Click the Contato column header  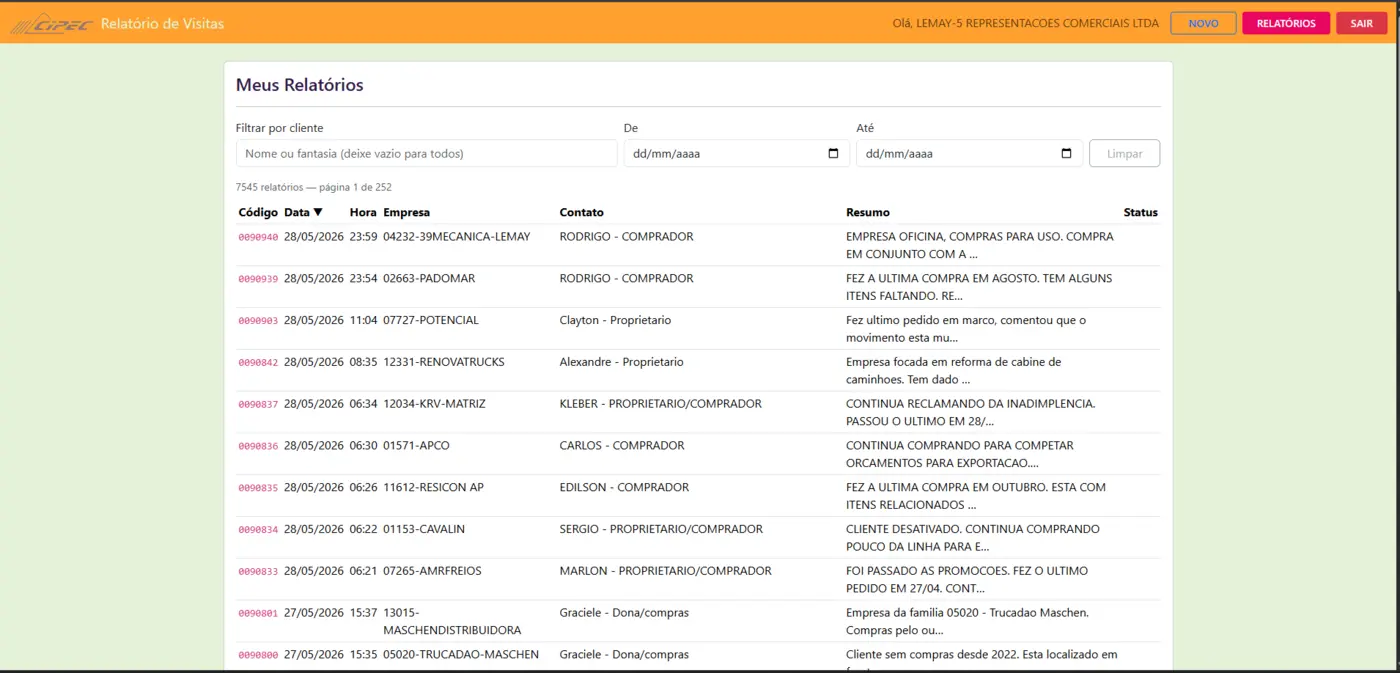[581, 212]
